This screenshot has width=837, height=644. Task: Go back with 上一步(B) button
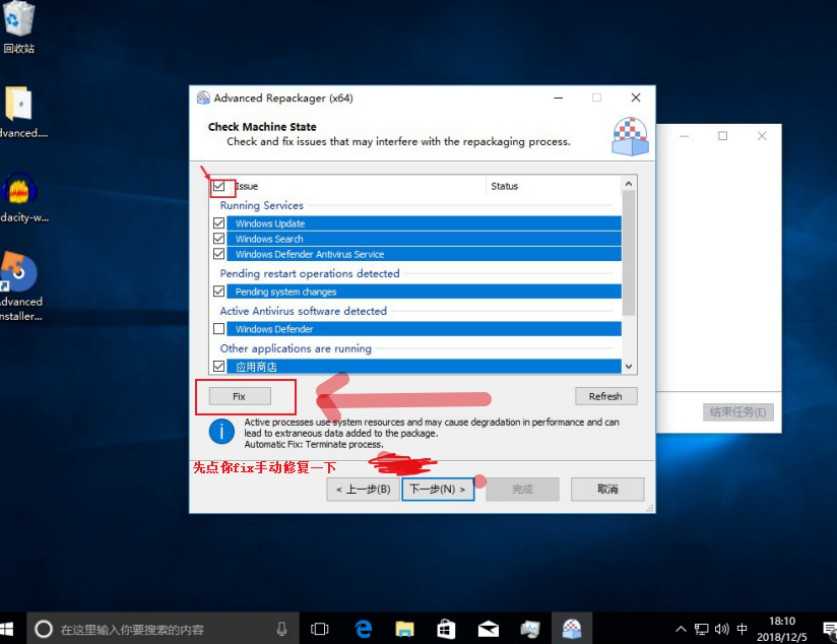coord(364,489)
